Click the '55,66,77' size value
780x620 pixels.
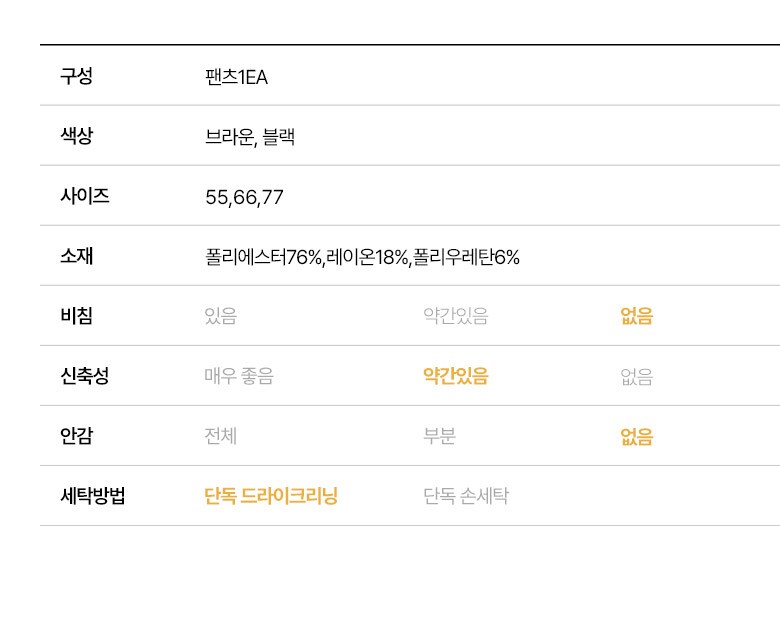coord(244,197)
